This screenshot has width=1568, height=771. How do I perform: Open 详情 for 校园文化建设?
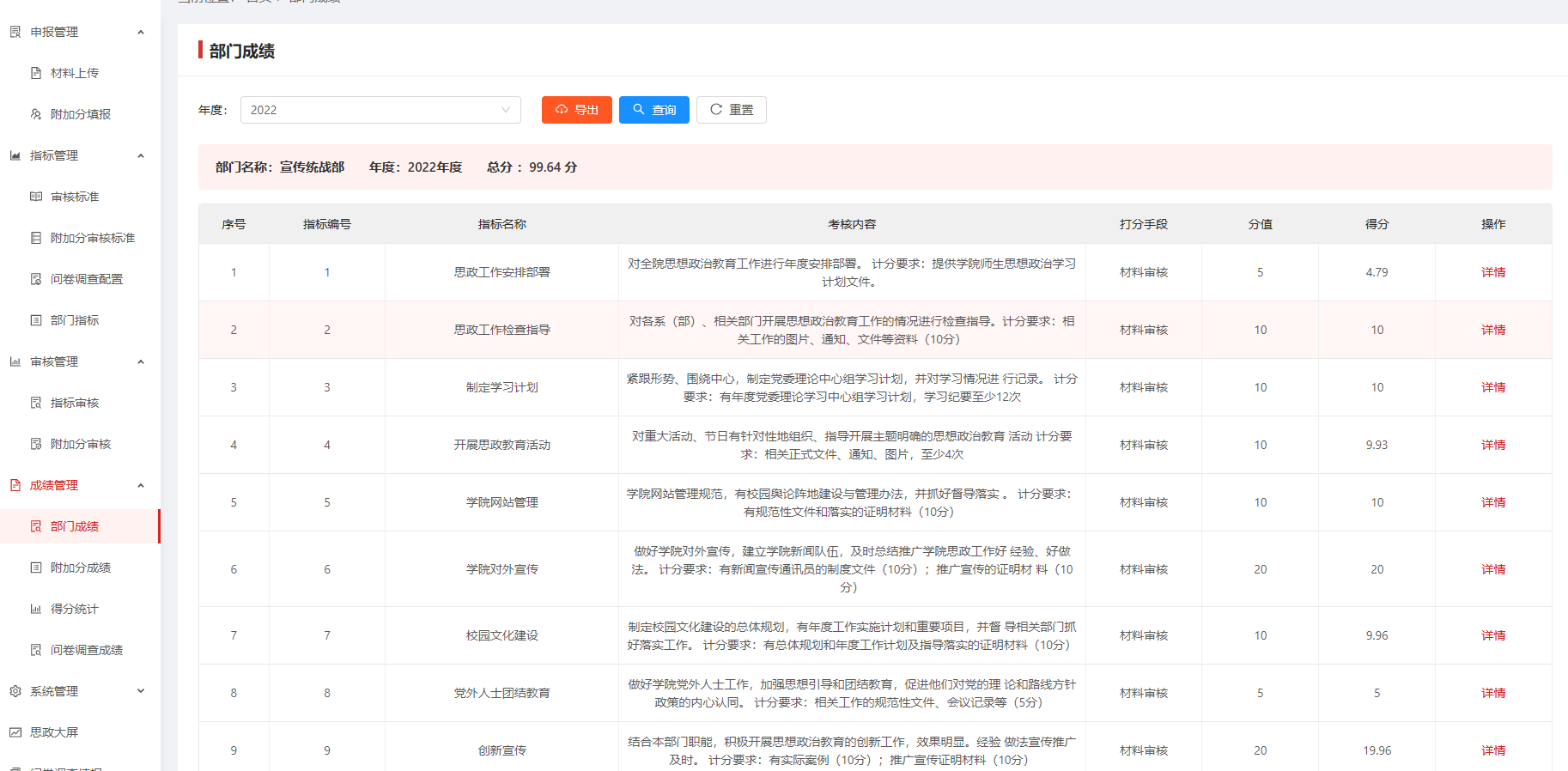[x=1493, y=635]
